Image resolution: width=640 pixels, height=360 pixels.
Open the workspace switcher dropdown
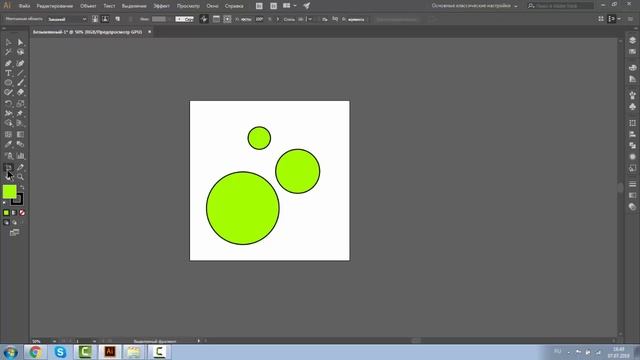(475, 6)
